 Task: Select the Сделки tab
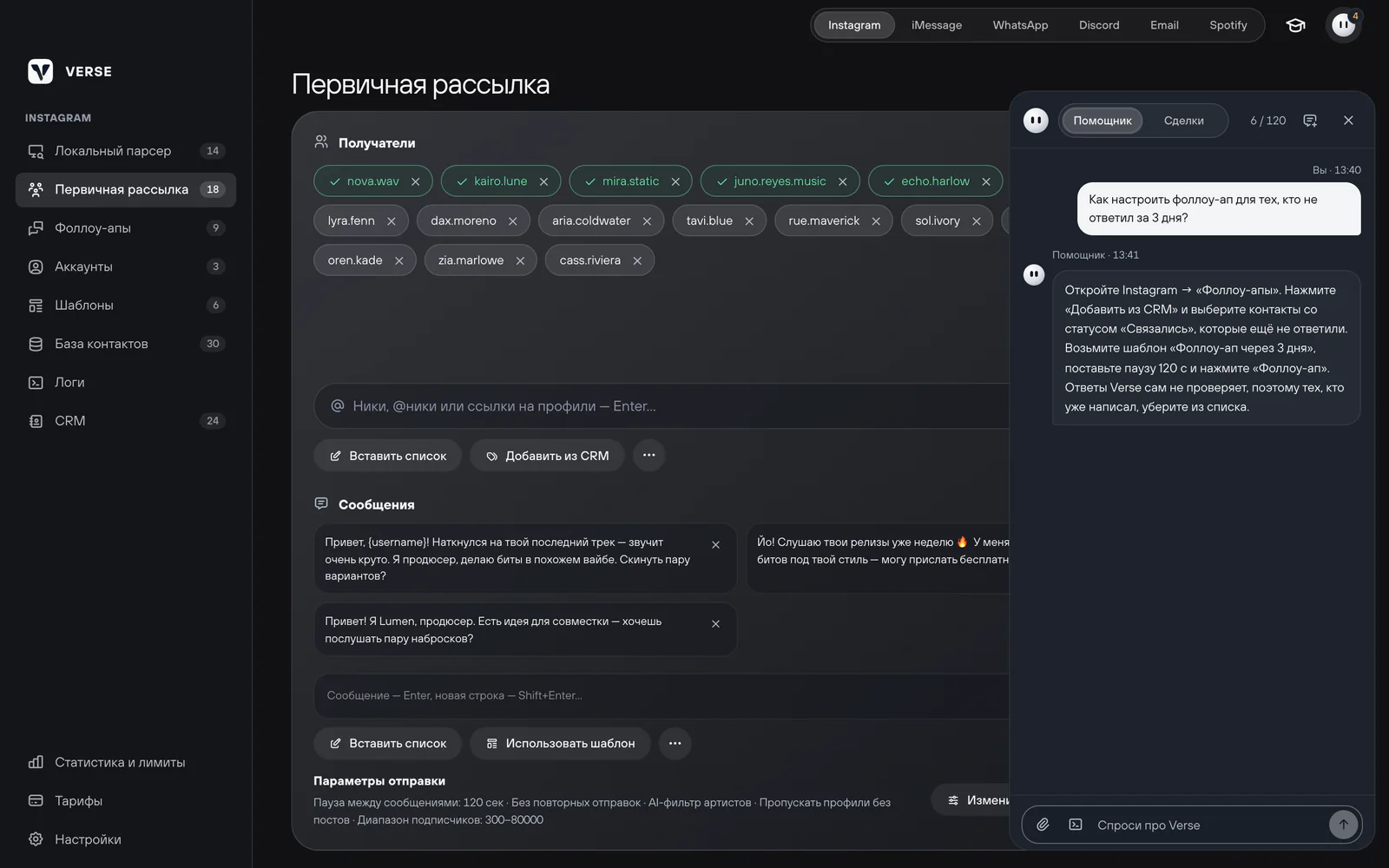tap(1184, 121)
